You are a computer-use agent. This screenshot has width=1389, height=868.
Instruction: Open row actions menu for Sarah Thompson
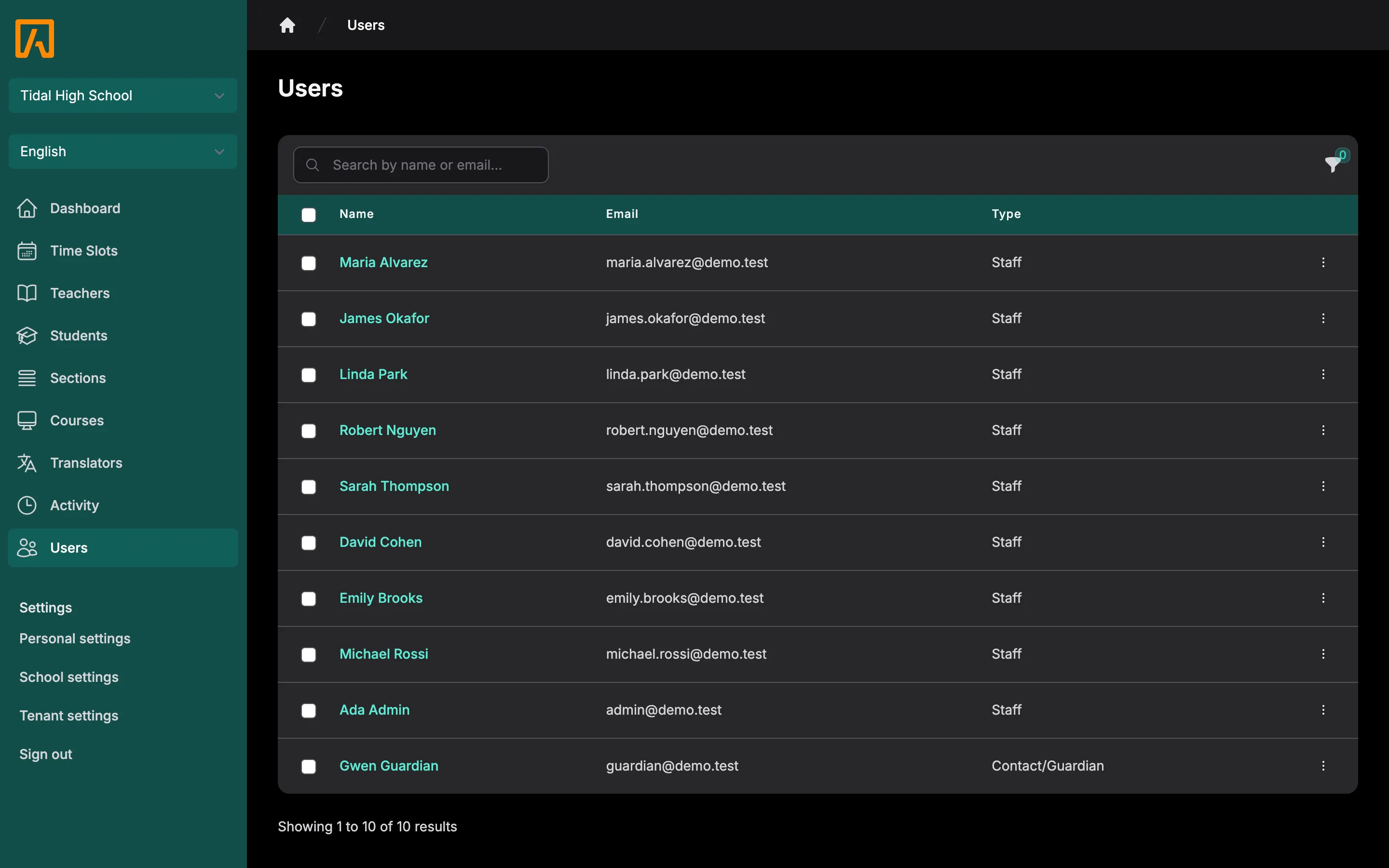click(x=1323, y=486)
